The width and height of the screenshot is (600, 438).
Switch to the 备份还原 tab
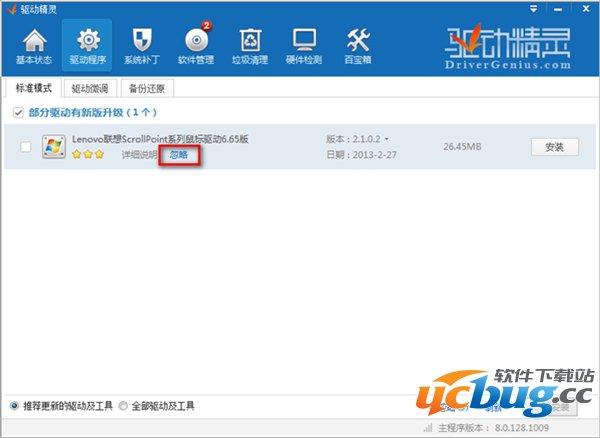tap(147, 89)
